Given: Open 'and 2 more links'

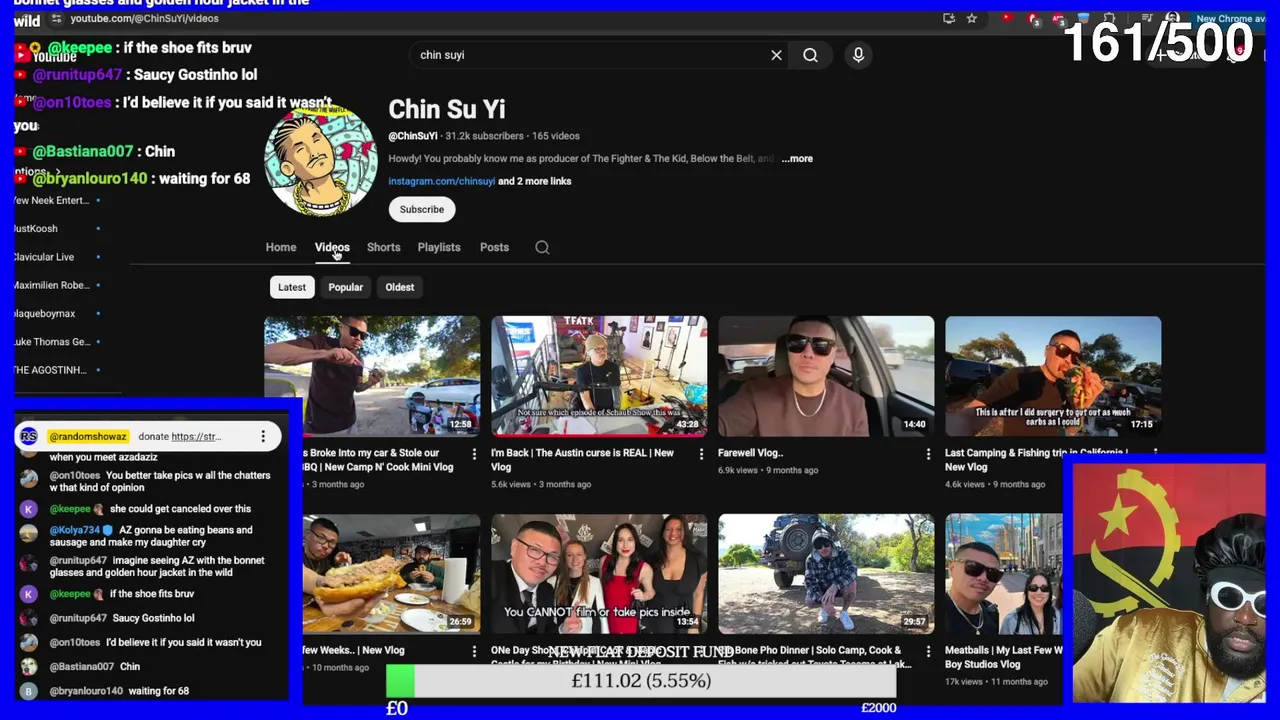Looking at the screenshot, I should tap(535, 181).
